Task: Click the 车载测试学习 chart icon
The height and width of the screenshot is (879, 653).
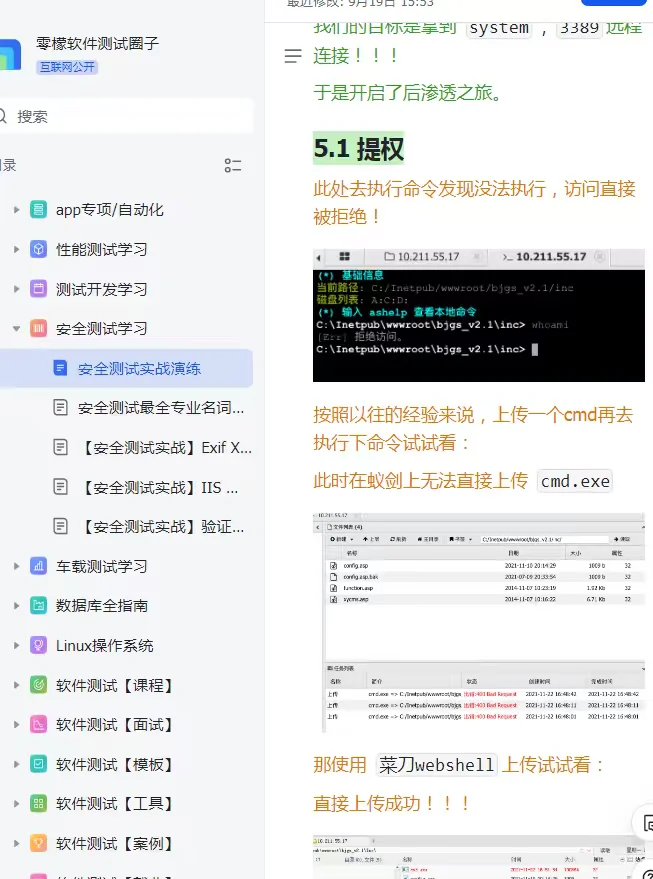Action: (38, 566)
